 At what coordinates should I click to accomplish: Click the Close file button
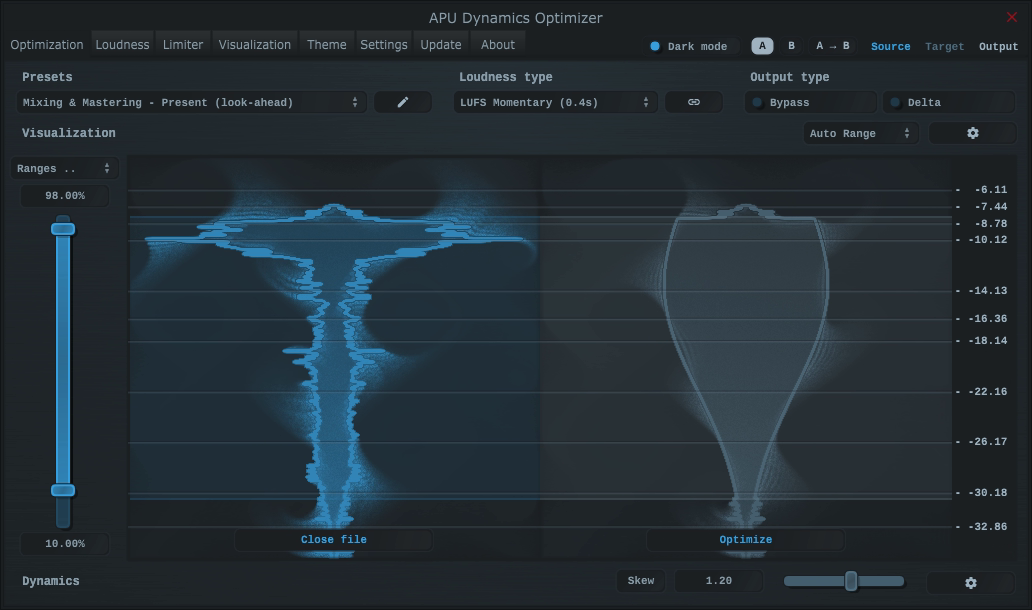(x=333, y=540)
